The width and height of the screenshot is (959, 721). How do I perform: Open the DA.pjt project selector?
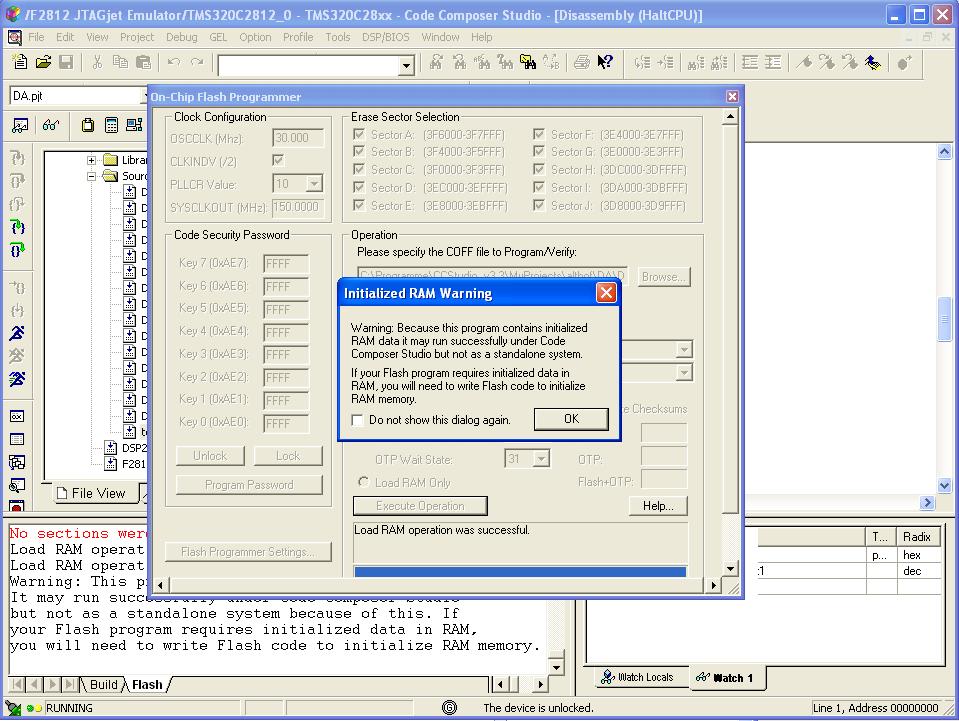(x=78, y=96)
